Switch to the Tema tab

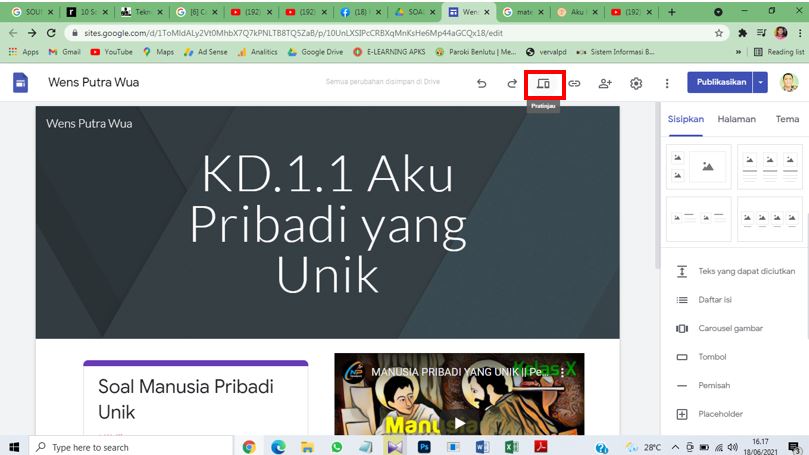pos(787,119)
